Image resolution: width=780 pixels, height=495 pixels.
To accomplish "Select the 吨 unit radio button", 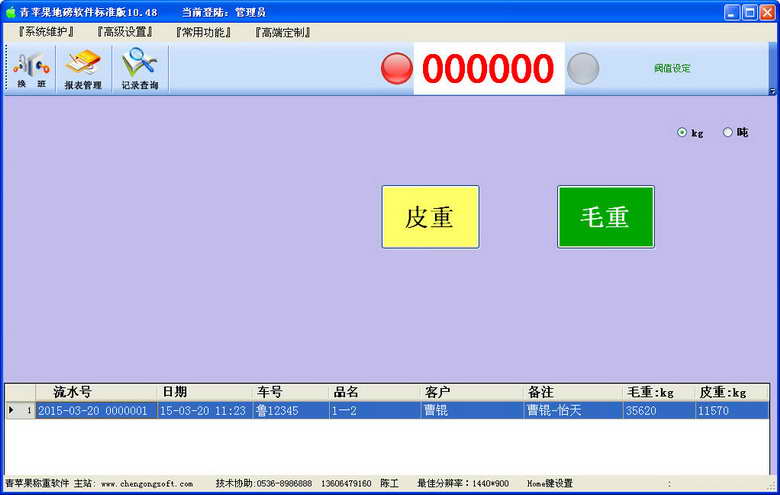I will pyautogui.click(x=727, y=132).
